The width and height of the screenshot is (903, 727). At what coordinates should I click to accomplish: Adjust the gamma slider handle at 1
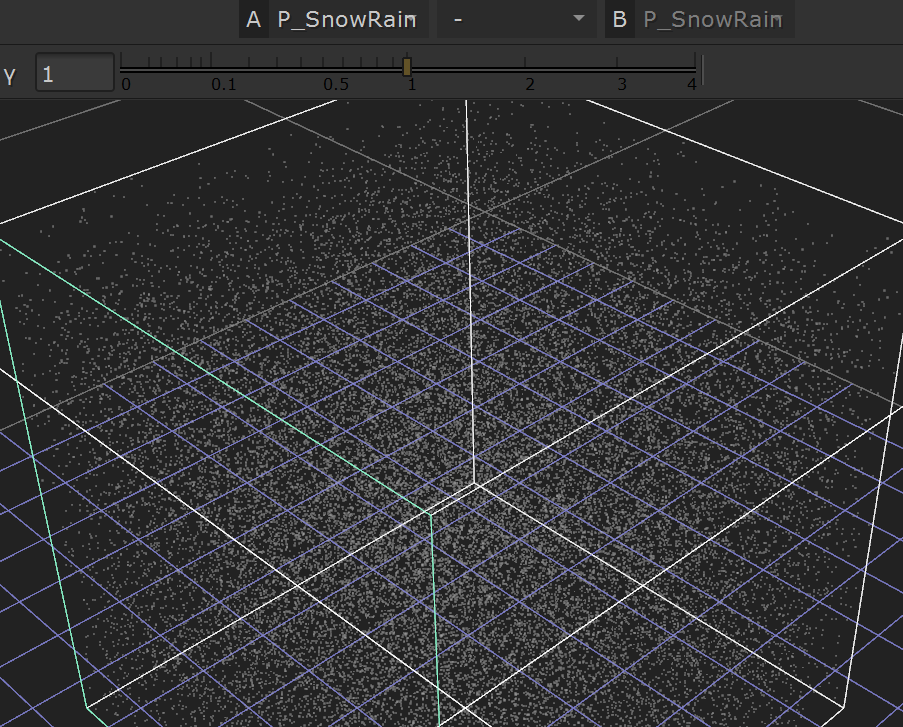pyautogui.click(x=407, y=67)
